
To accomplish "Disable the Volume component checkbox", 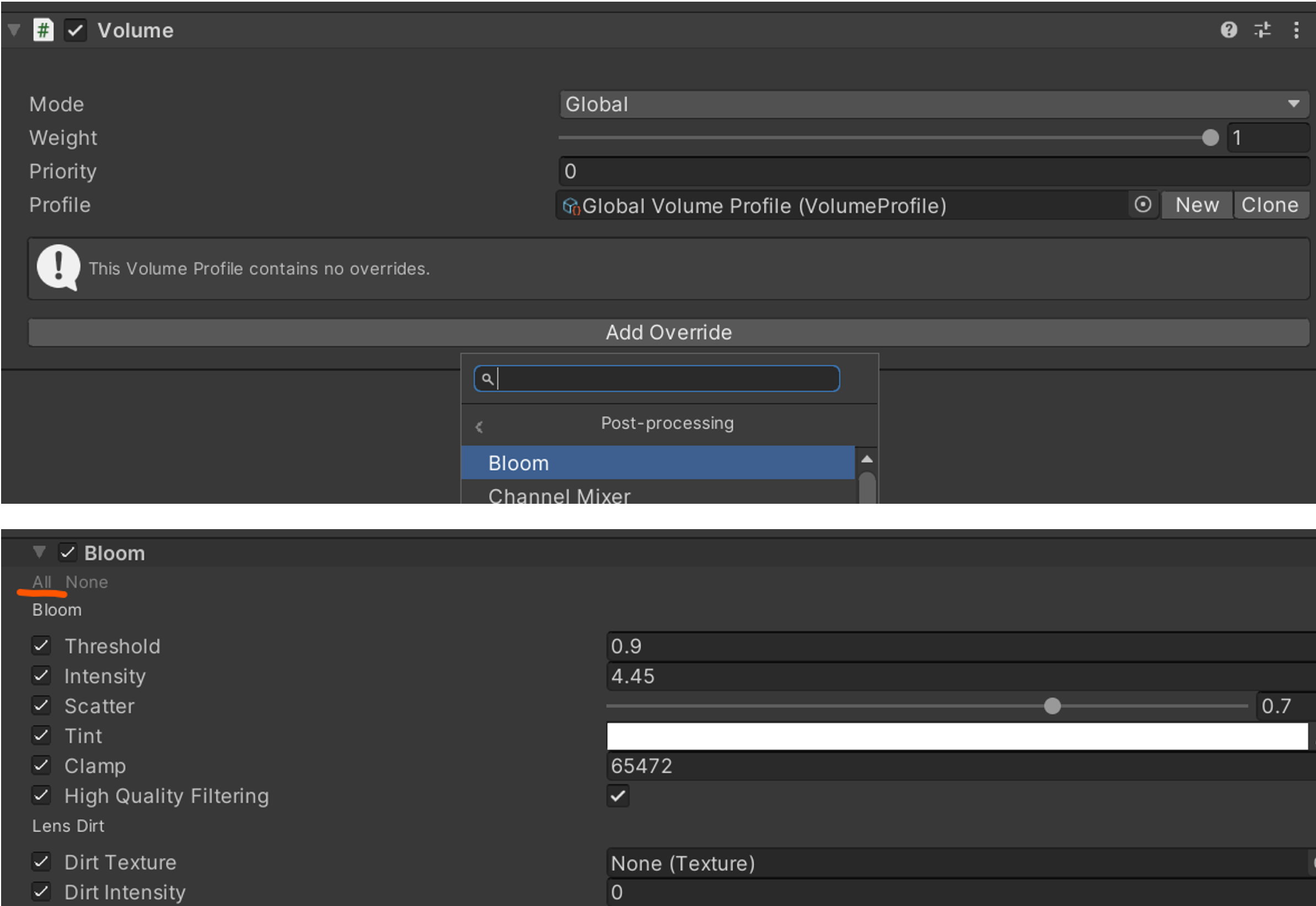I will coord(75,29).
